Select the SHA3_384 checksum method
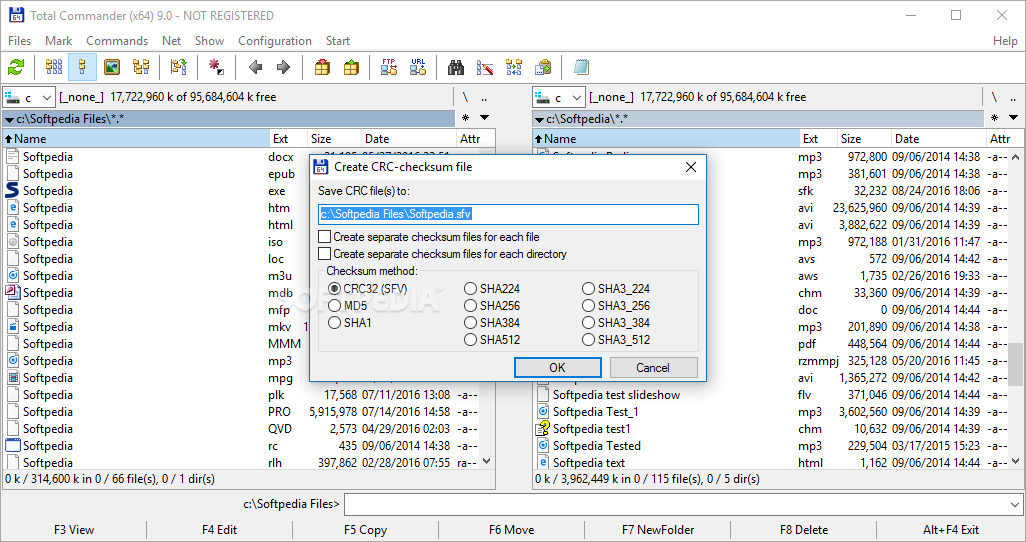This screenshot has width=1026, height=542. [616, 323]
